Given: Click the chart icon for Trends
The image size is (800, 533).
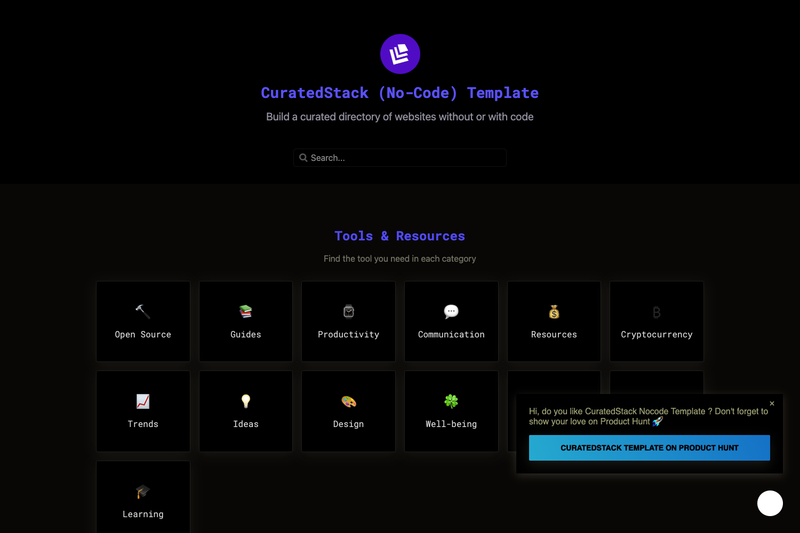Looking at the screenshot, I should point(143,401).
